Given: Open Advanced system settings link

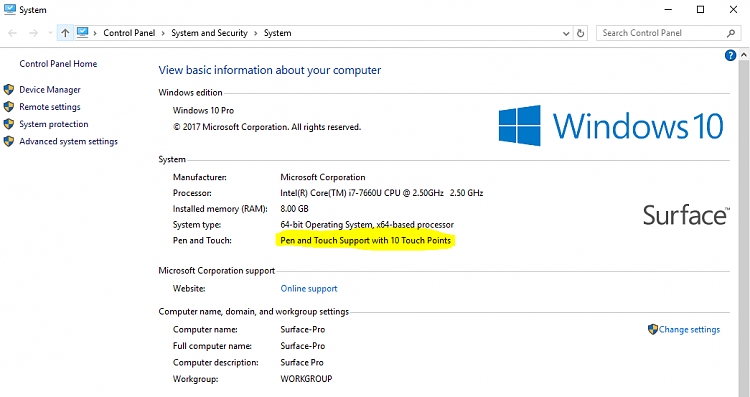Looking at the screenshot, I should click(x=68, y=141).
